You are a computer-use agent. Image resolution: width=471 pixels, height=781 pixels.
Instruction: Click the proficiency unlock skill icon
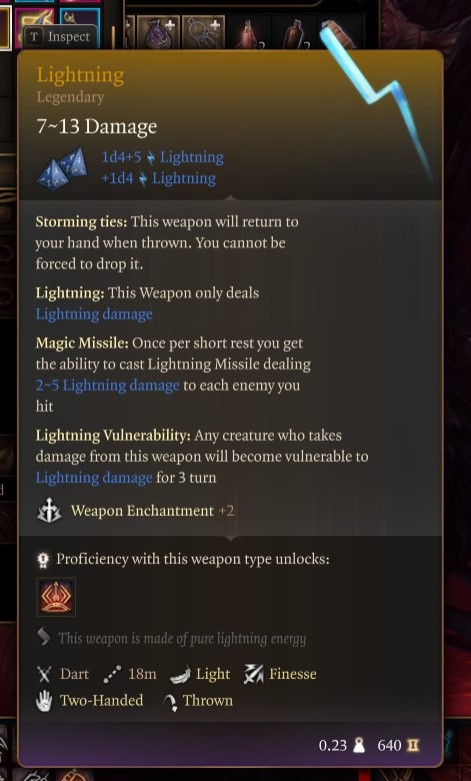click(56, 597)
